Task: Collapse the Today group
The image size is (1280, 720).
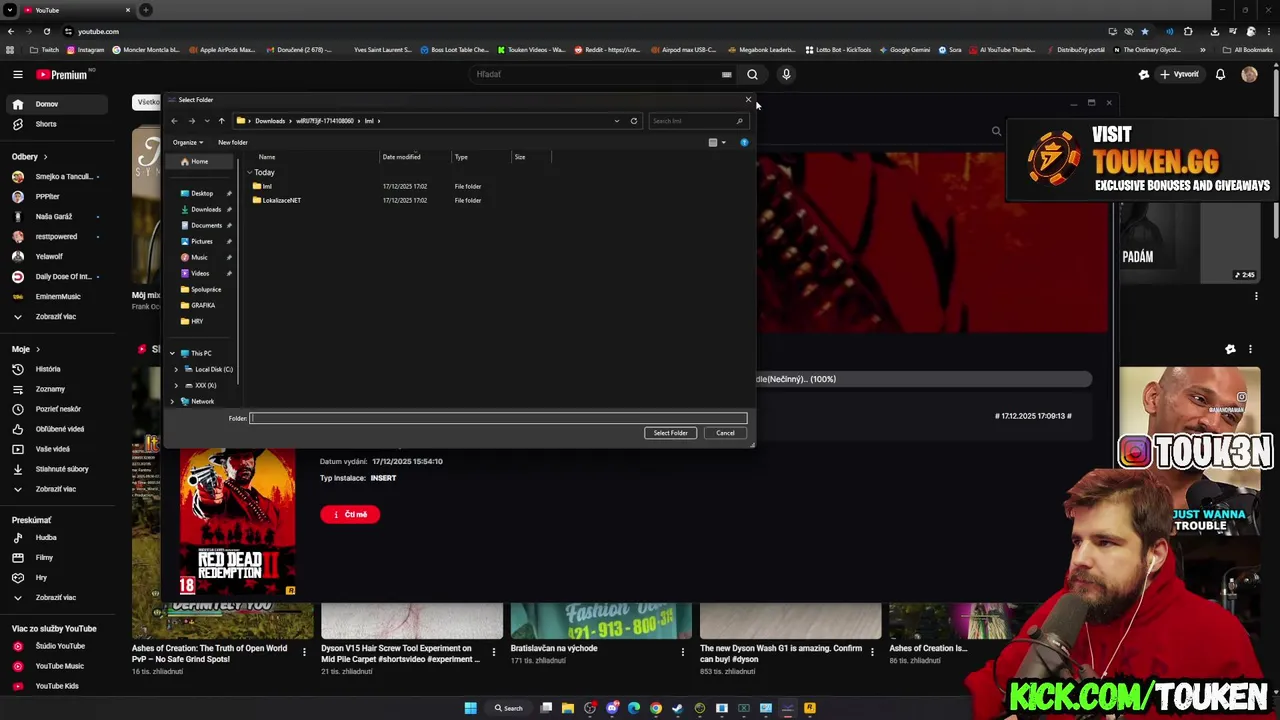Action: [250, 173]
